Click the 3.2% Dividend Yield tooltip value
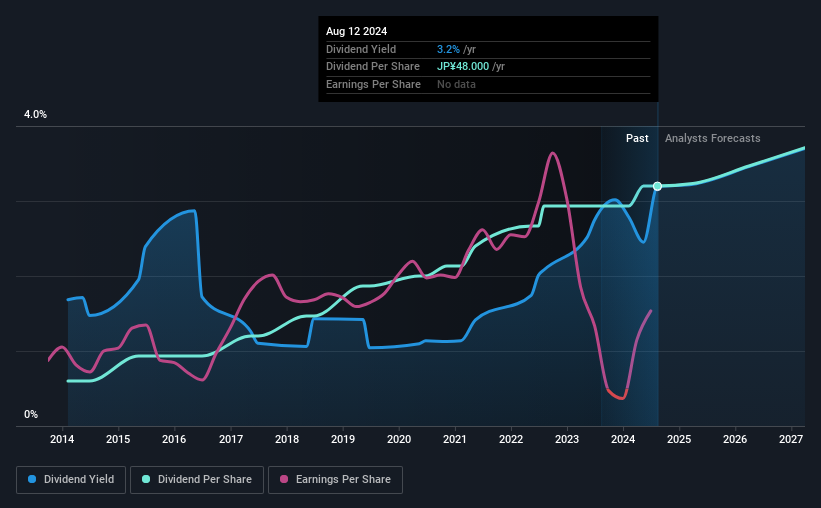Screen dimensions: 821x508 tap(448, 49)
